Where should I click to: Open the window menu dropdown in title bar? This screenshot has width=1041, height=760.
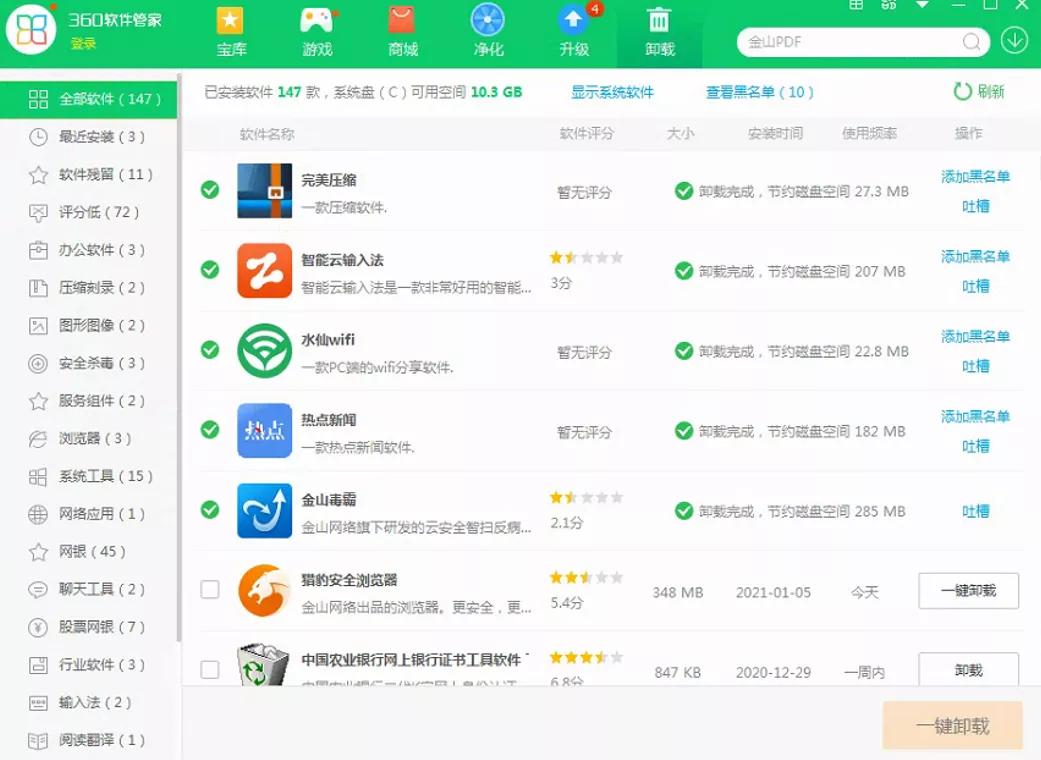922,5
